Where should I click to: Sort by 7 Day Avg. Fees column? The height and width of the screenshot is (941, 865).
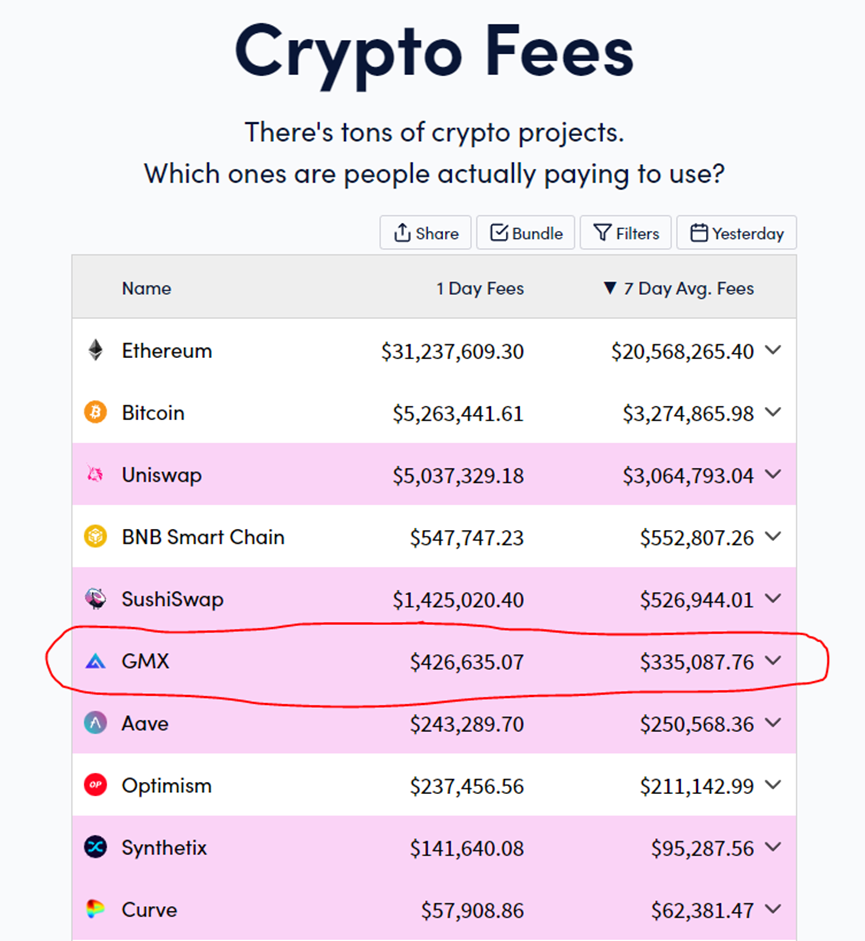click(x=679, y=288)
